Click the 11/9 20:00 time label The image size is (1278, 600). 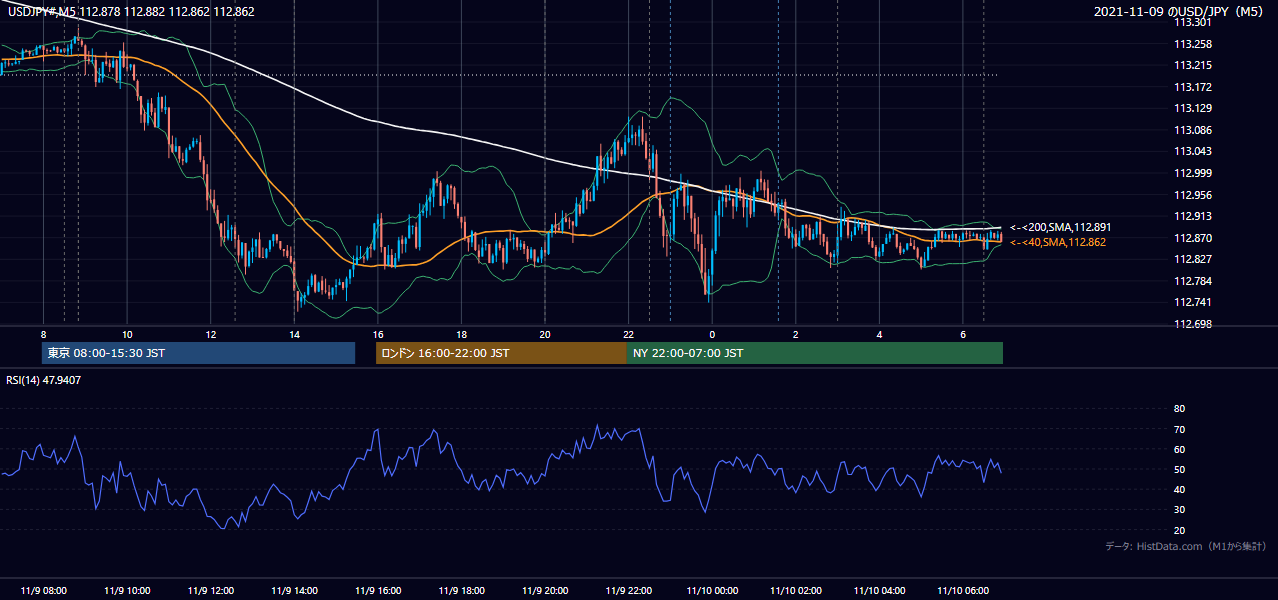[545, 590]
